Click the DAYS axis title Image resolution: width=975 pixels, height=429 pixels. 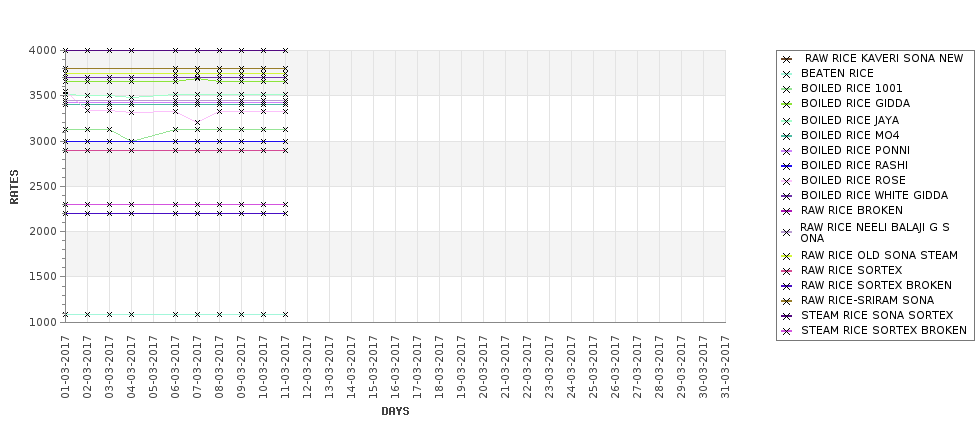click(395, 411)
